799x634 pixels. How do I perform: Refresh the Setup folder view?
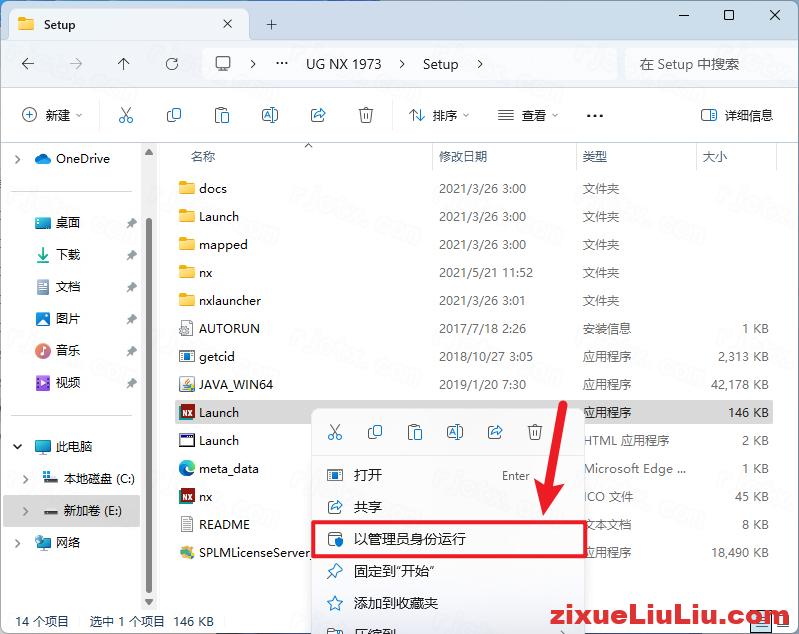coord(172,64)
